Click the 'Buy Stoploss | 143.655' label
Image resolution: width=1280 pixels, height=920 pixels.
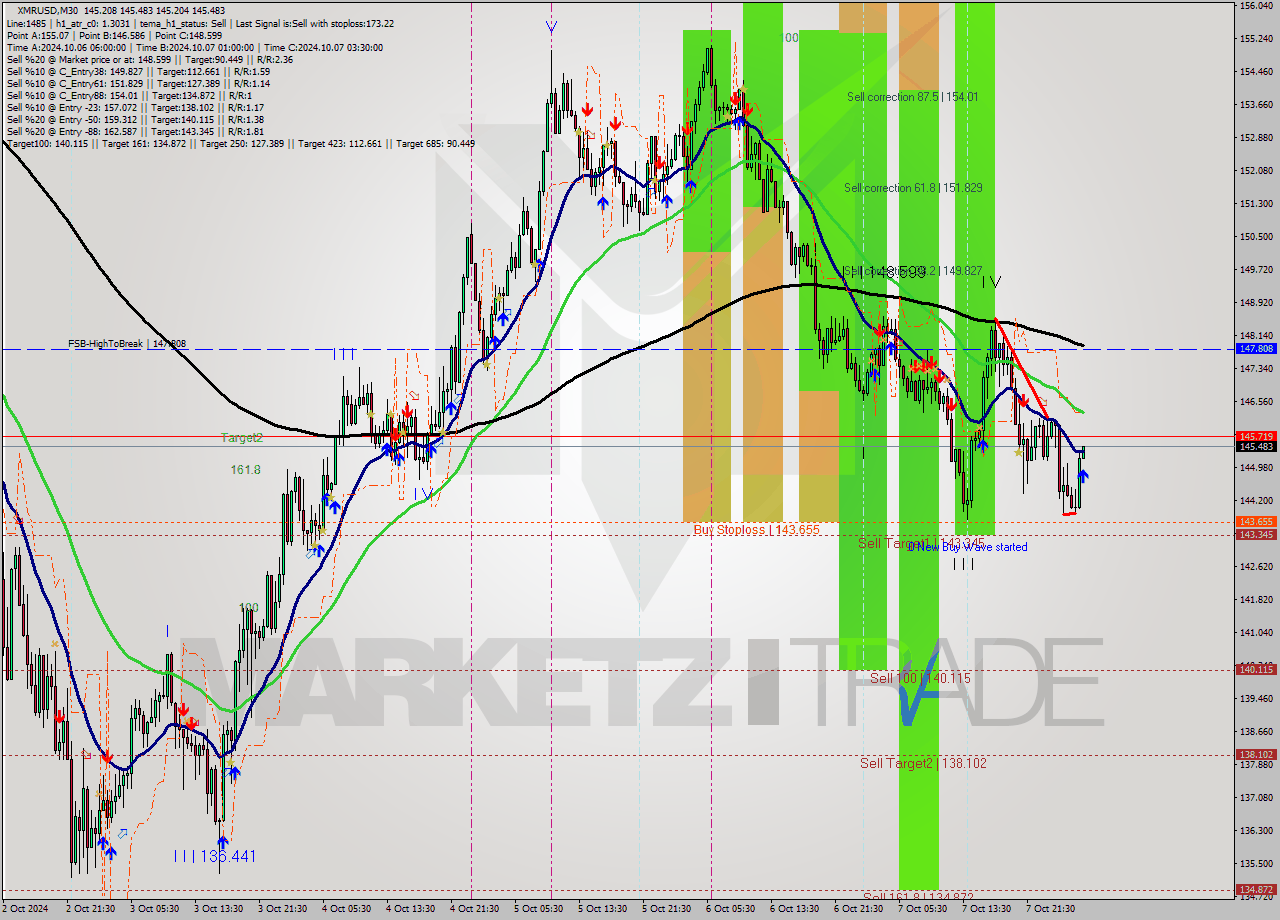point(757,529)
